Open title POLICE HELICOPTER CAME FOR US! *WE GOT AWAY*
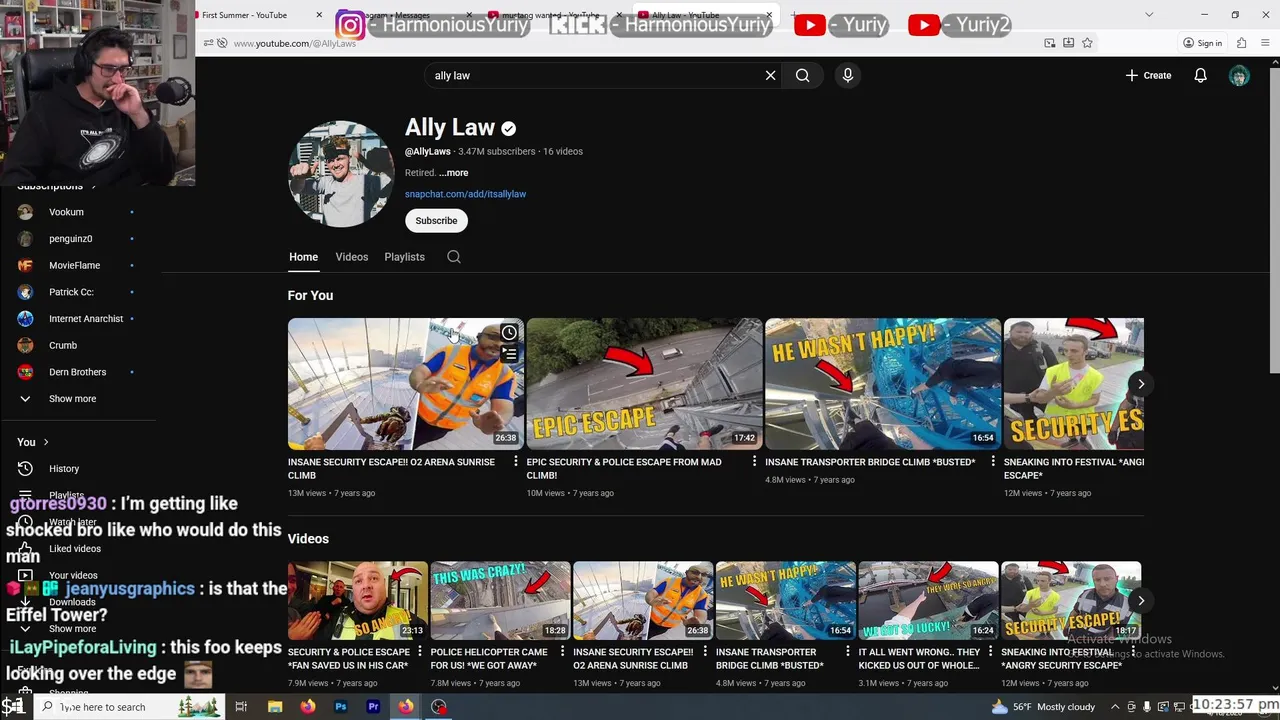Image resolution: width=1280 pixels, height=720 pixels. [x=489, y=659]
